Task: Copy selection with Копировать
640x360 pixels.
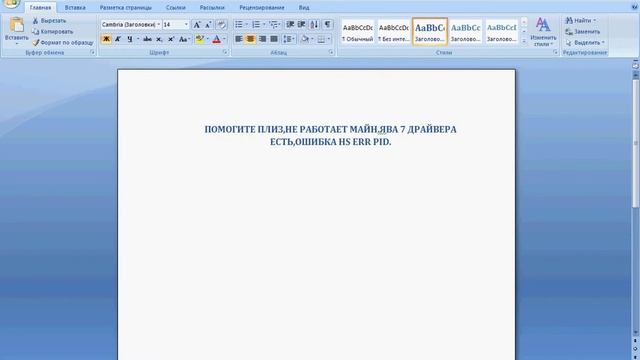Action: click(53, 31)
